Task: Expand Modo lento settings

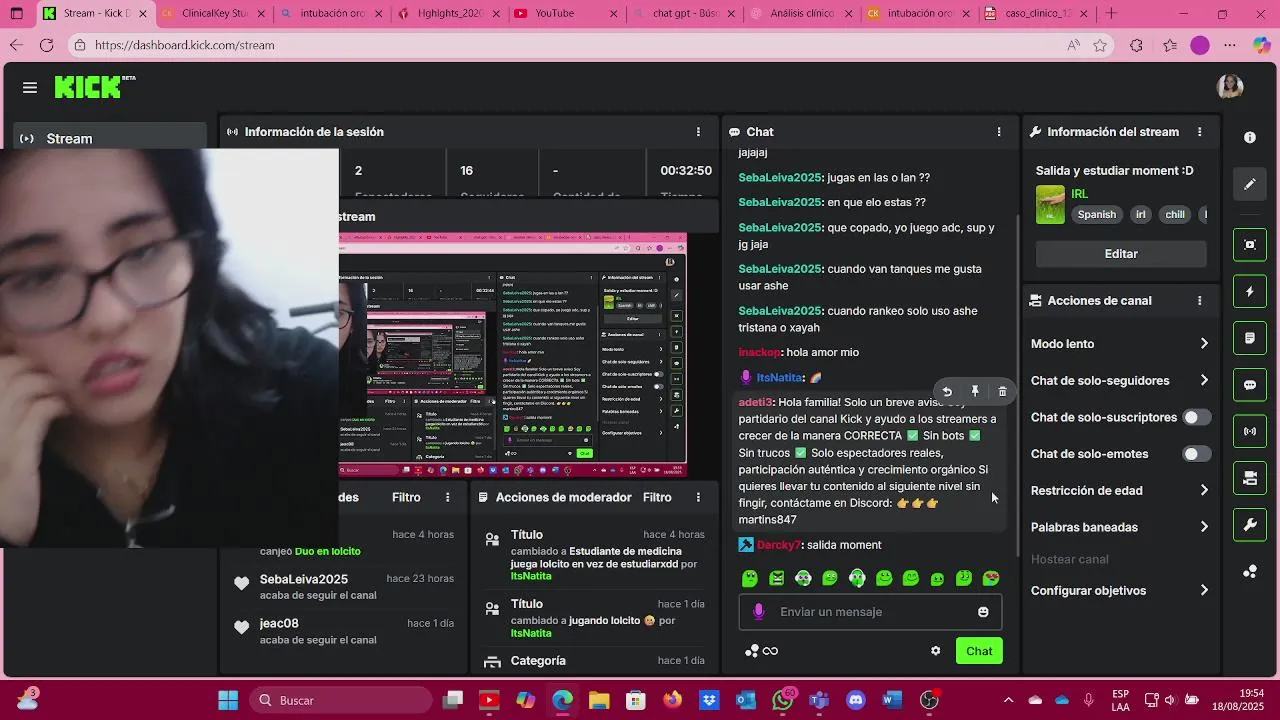Action: [1120, 344]
